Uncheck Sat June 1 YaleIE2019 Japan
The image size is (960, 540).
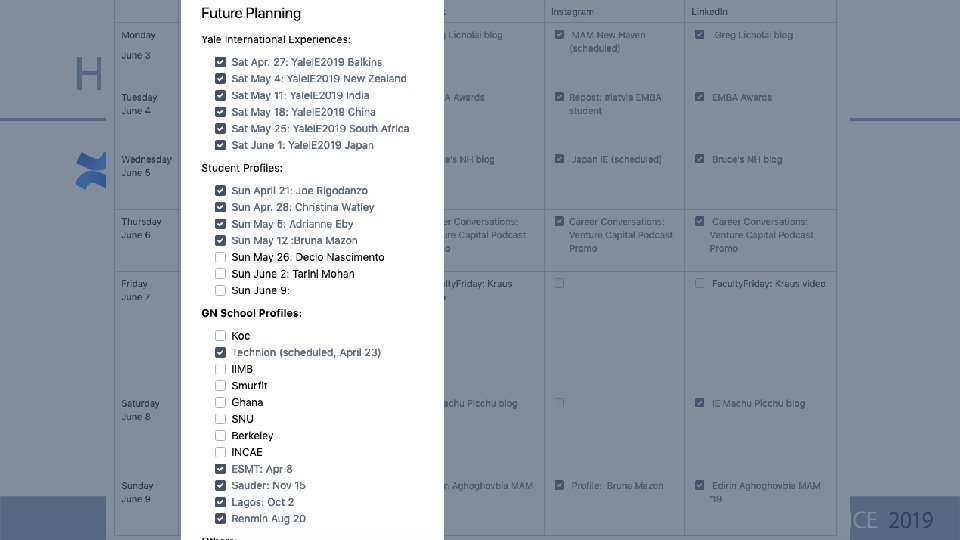coord(220,145)
